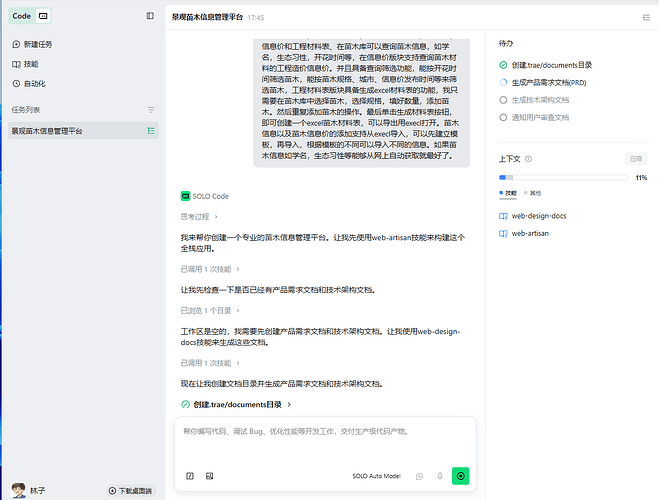Click the 任务列表 label
Screen dimensions: 659x500
click(x=26, y=110)
